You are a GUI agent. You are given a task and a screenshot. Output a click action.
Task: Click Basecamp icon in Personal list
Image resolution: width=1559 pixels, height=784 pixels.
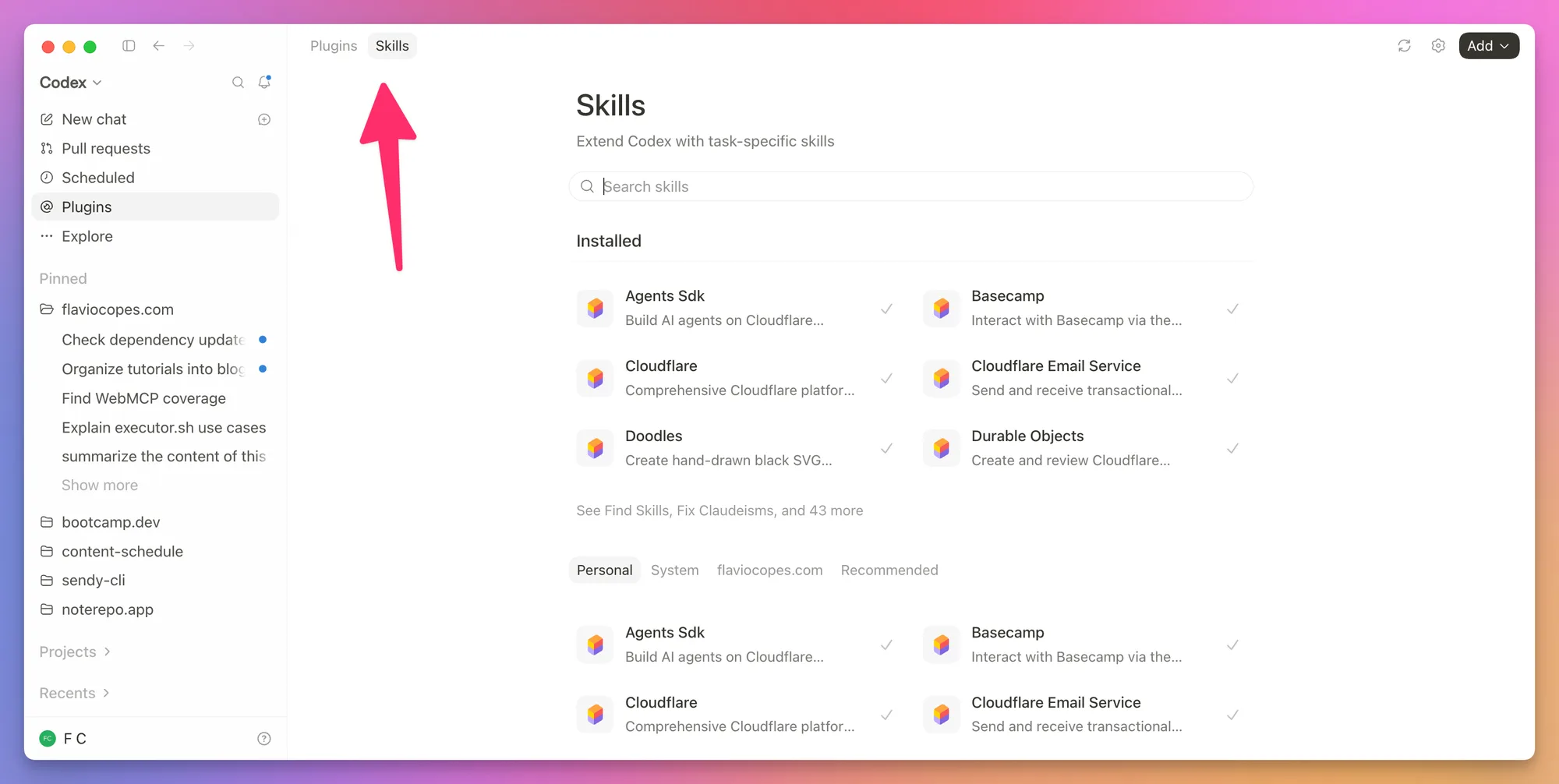coord(942,645)
